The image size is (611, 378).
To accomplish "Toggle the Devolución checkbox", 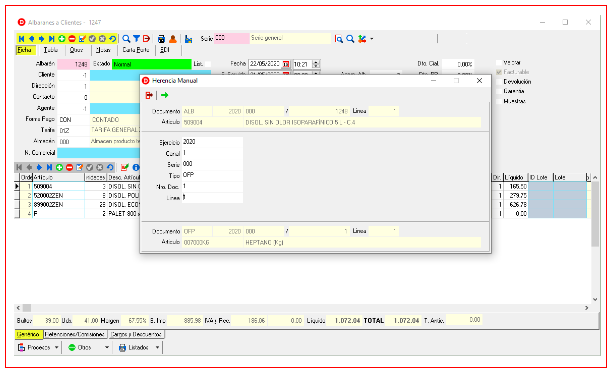I will pos(499,82).
